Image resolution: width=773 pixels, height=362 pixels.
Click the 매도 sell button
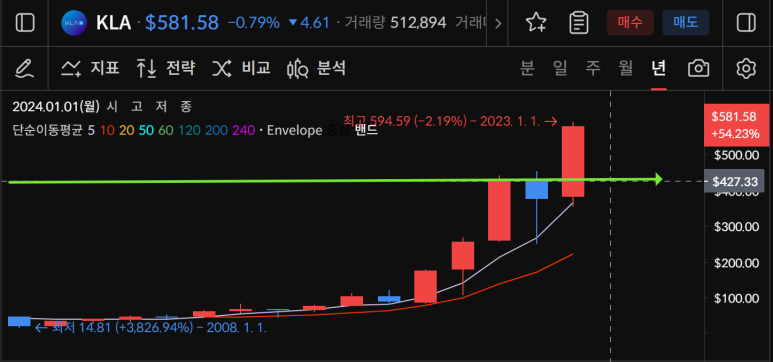[x=686, y=23]
